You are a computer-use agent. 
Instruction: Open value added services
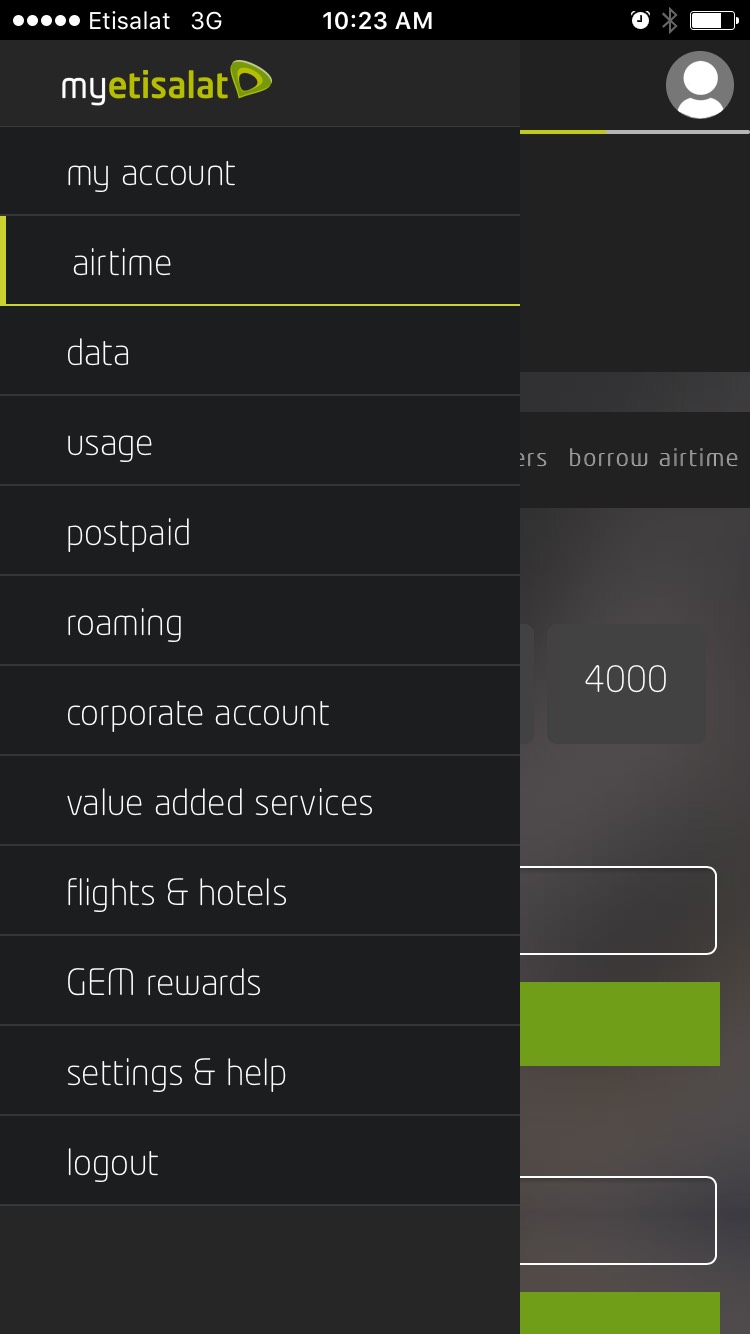tap(260, 802)
